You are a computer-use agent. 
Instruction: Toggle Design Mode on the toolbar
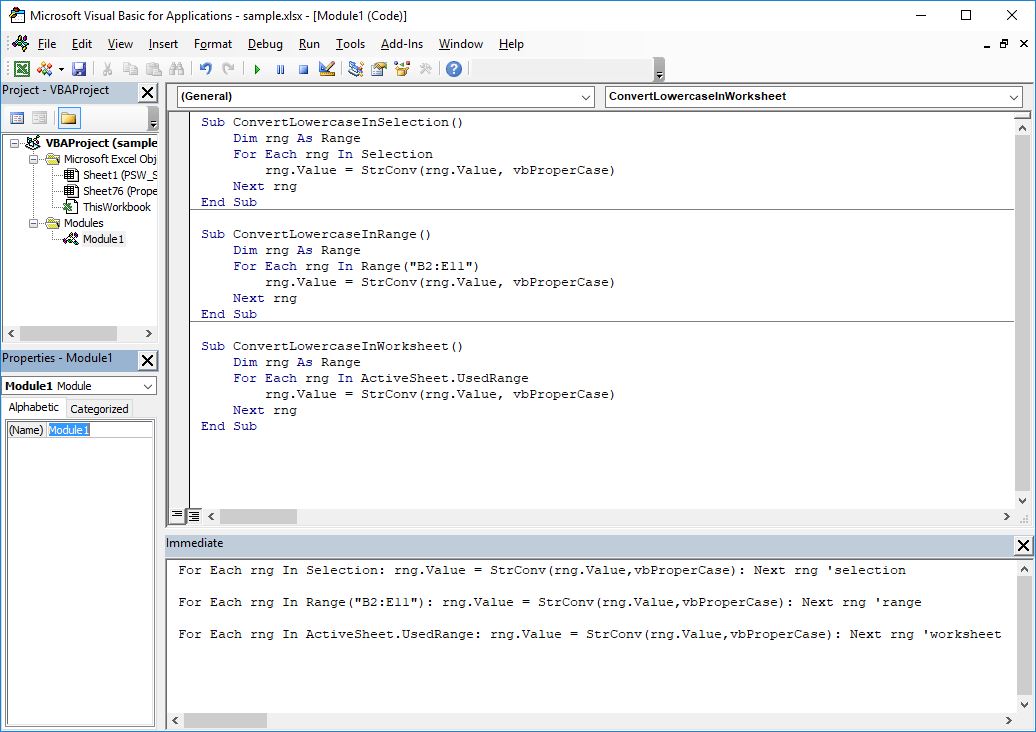coord(325,68)
